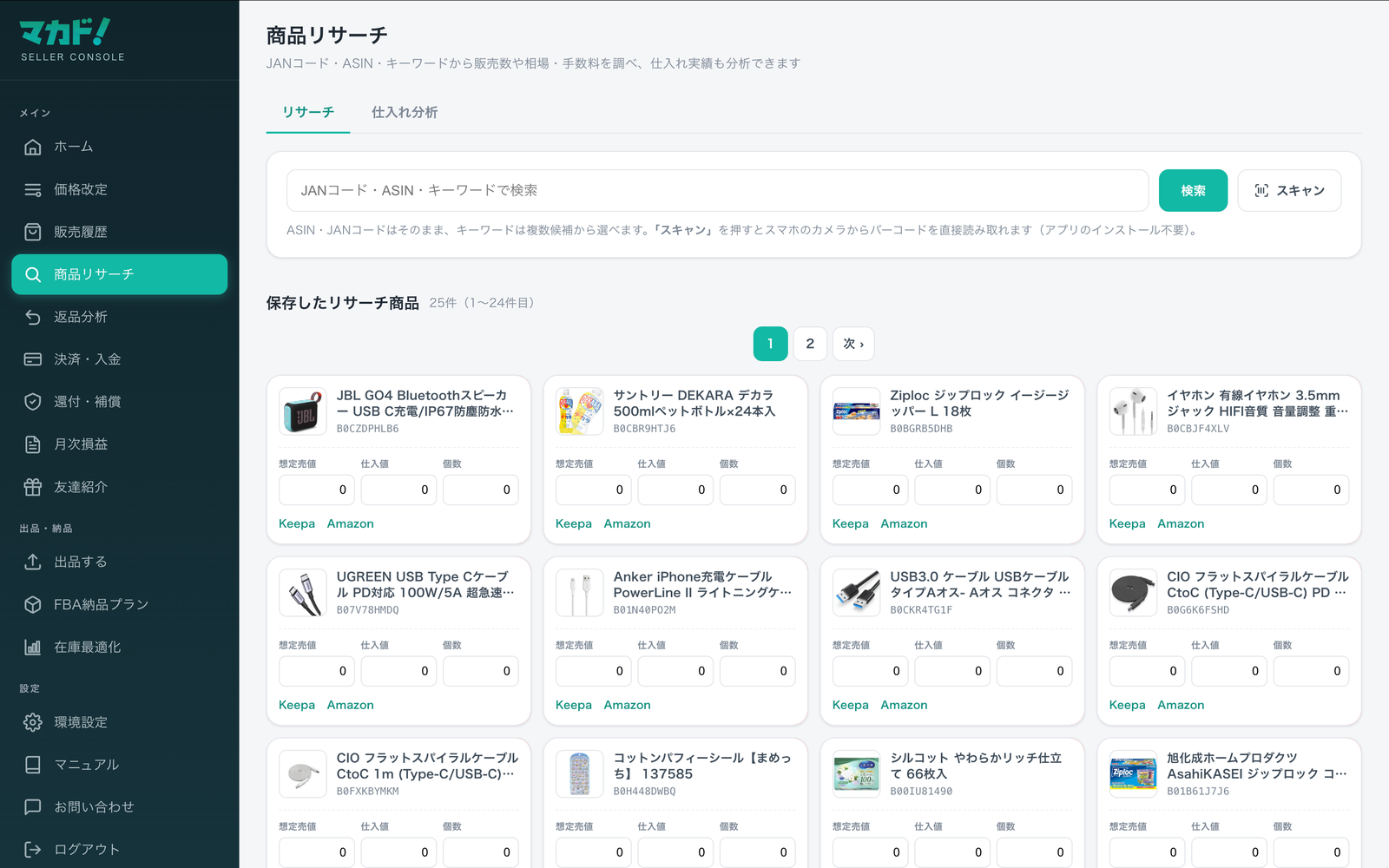Click the Anker PowerLine cable thumbnail

click(x=580, y=593)
